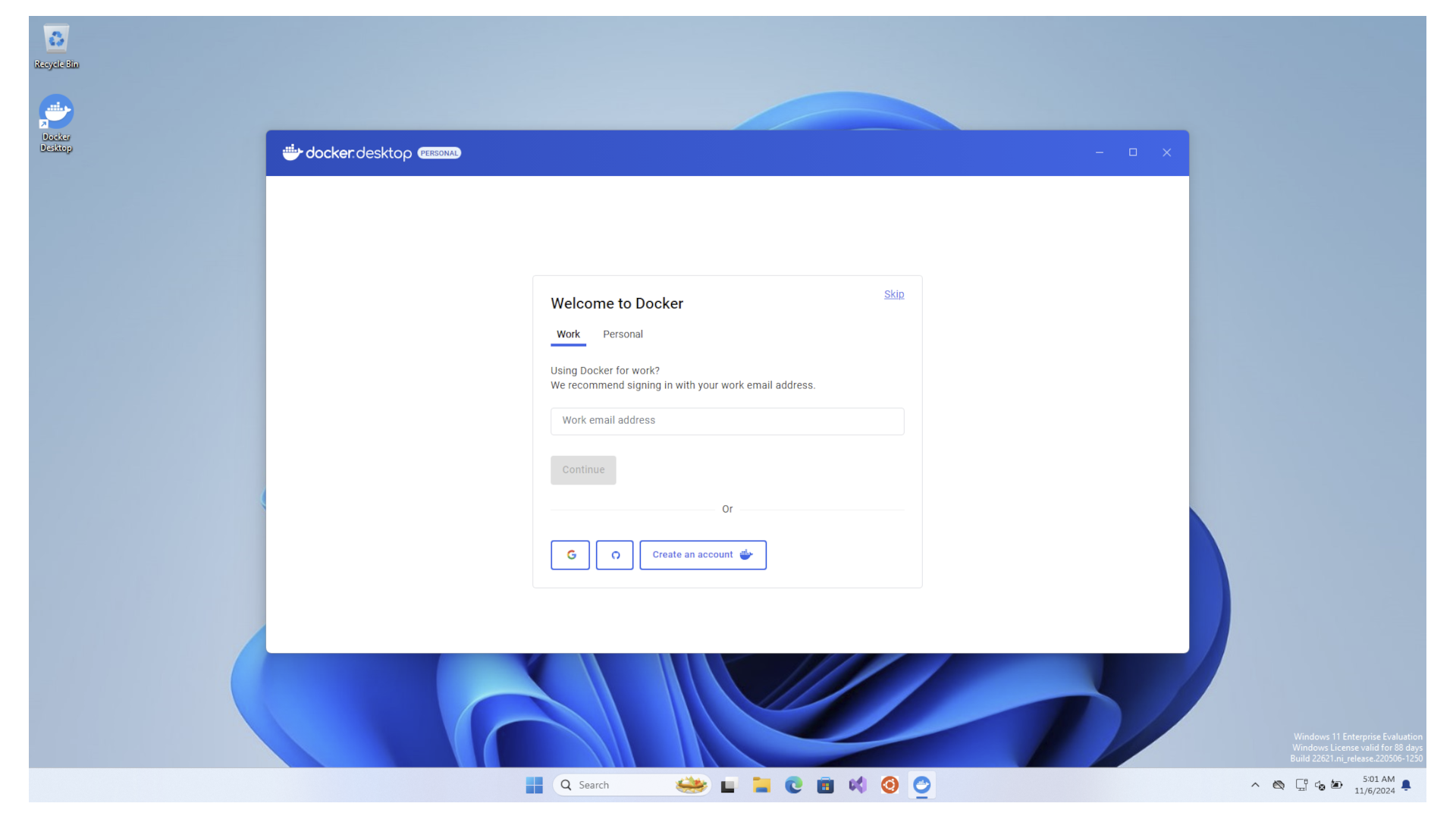Open Microsoft Edge from the taskbar
The width and height of the screenshot is (1456, 819).
(793, 785)
